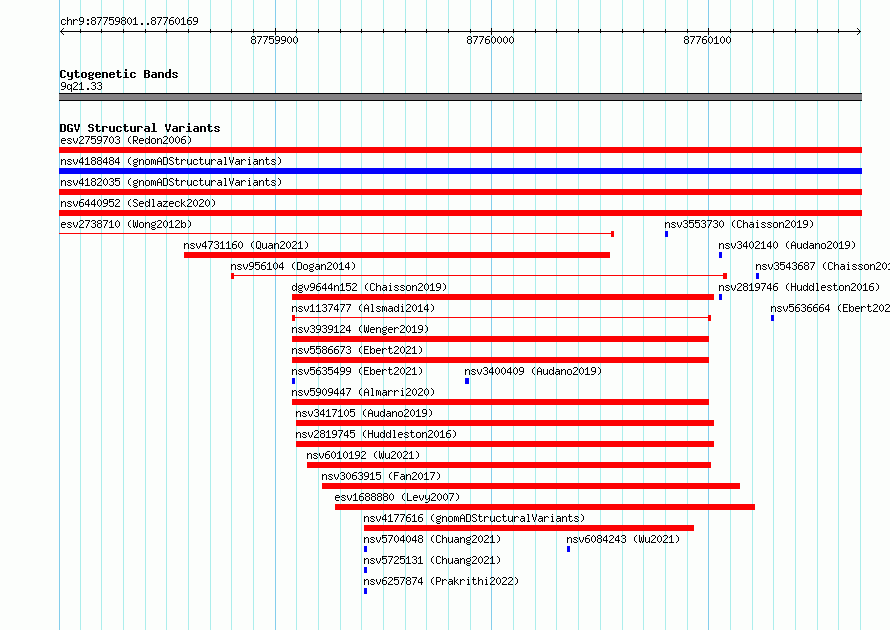The width and height of the screenshot is (890, 630).
Task: Click nsv2819745 (Huddleston2016) label
Action: pyautogui.click(x=376, y=434)
